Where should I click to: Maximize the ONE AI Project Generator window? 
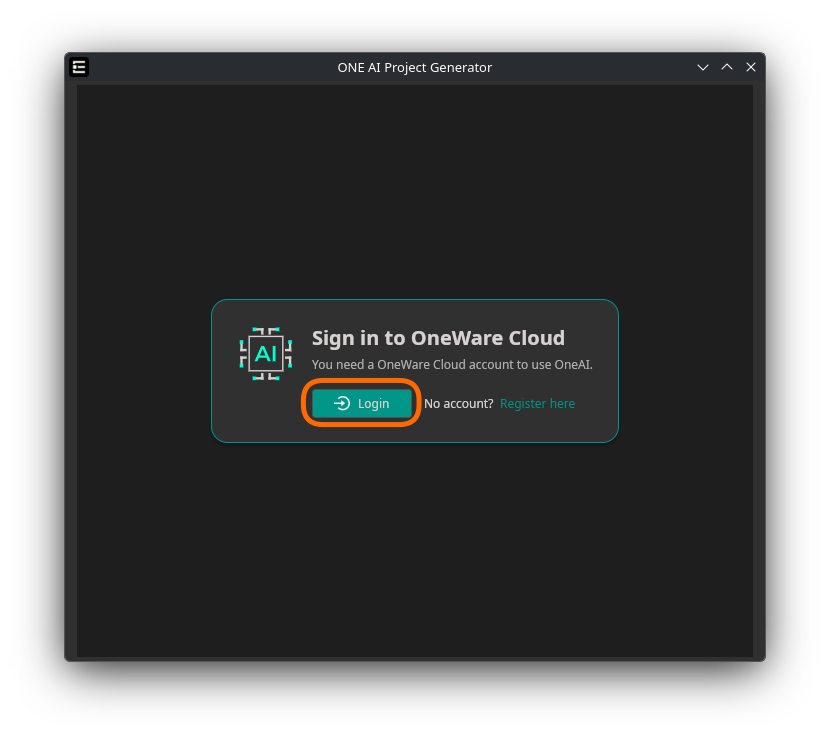tap(727, 67)
